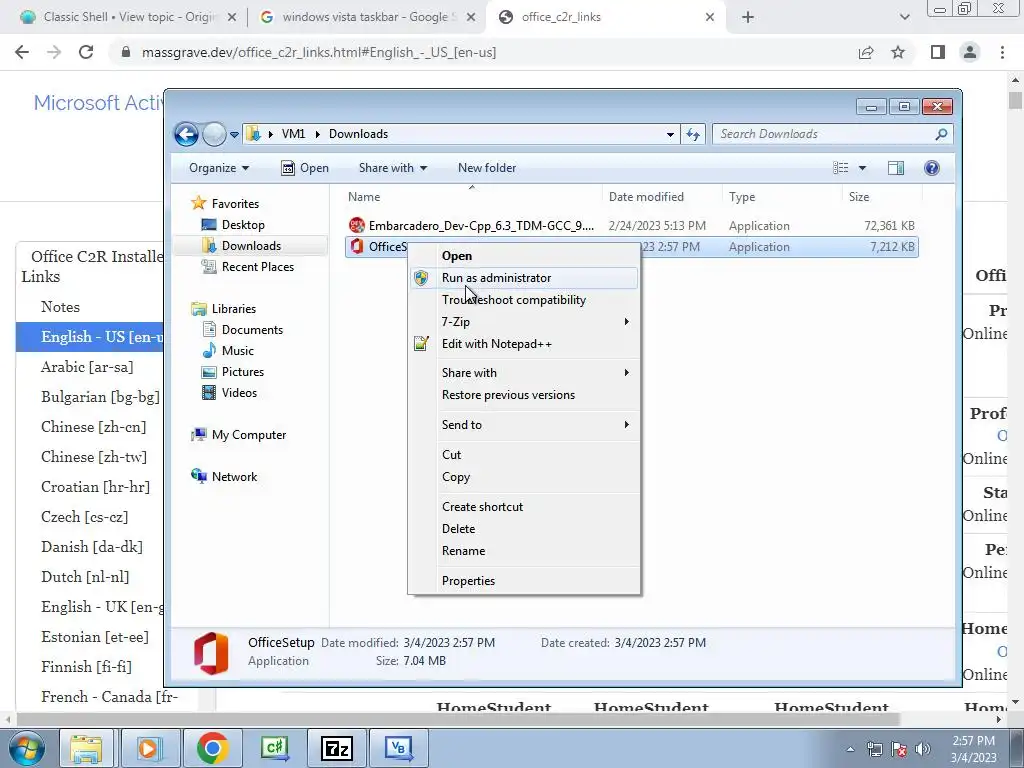Click the Explorer help icon

[932, 168]
